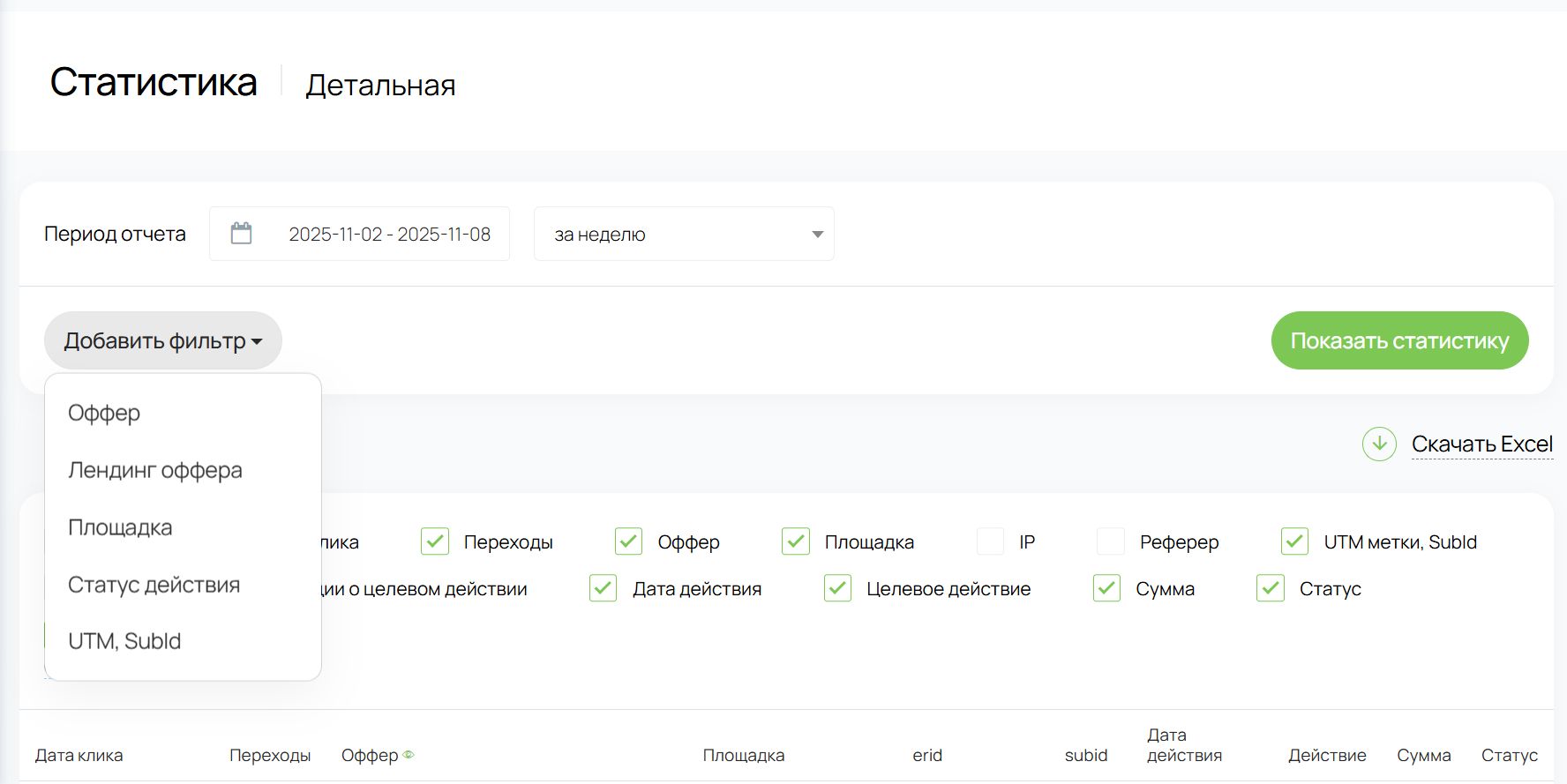Enable the Реферер column checkbox

(x=1110, y=541)
